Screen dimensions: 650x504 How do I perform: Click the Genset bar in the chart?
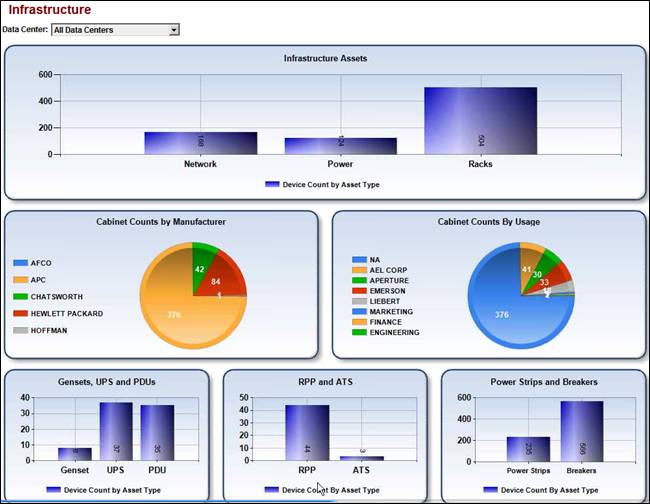pos(74,454)
